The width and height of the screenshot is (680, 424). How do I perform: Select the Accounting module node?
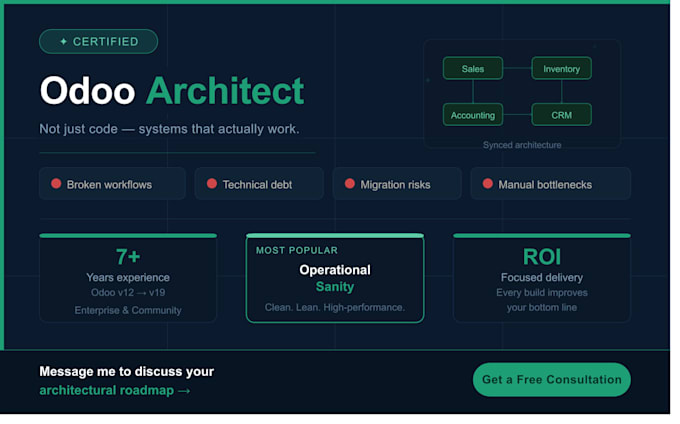click(x=473, y=115)
